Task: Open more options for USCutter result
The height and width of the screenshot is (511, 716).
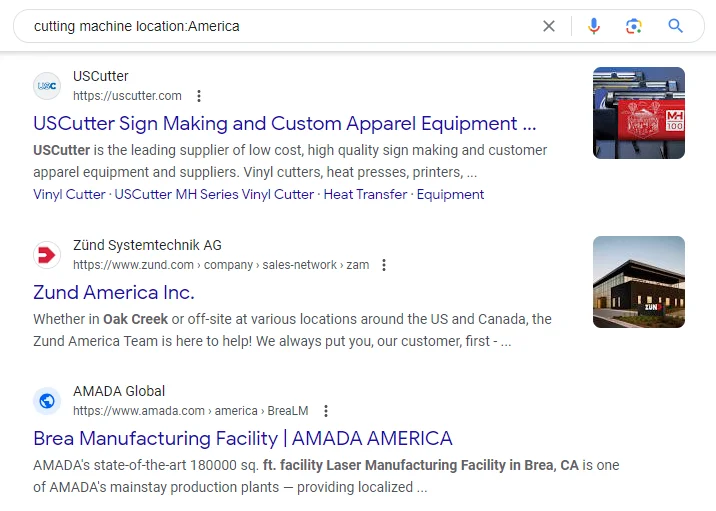Action: tap(199, 96)
